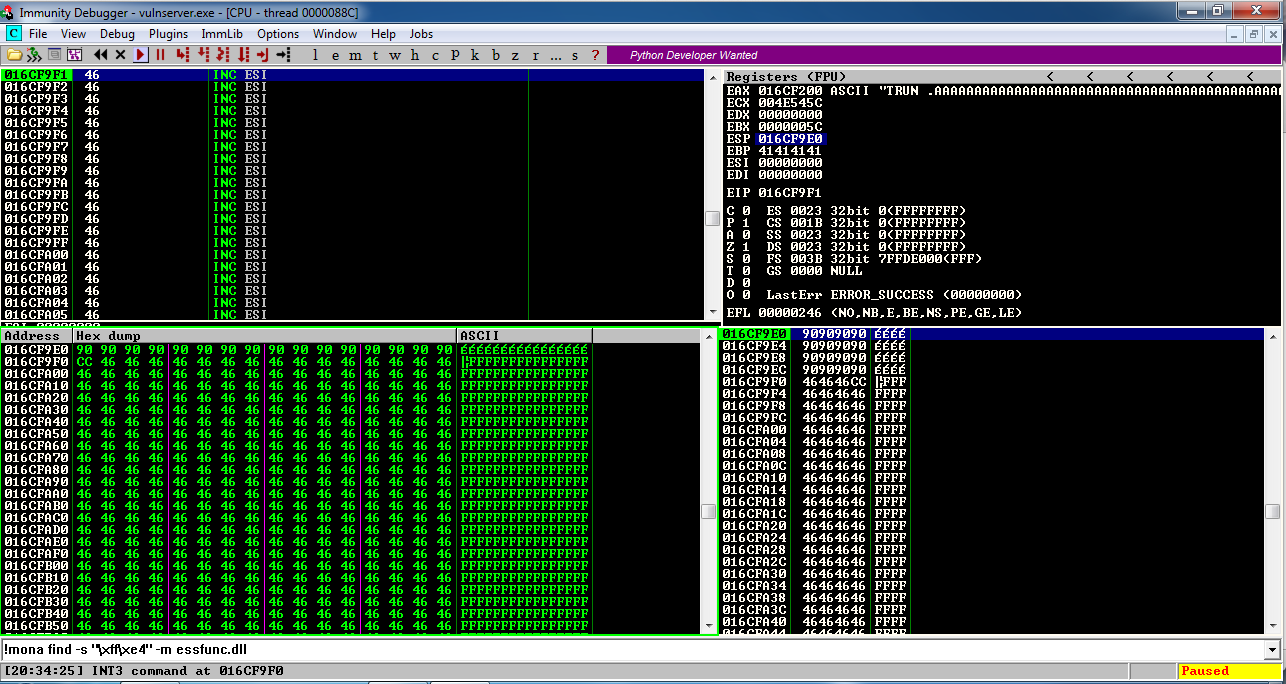Close the debugged program with X icon
Viewport: 1286px width, 684px height.
pos(121,55)
